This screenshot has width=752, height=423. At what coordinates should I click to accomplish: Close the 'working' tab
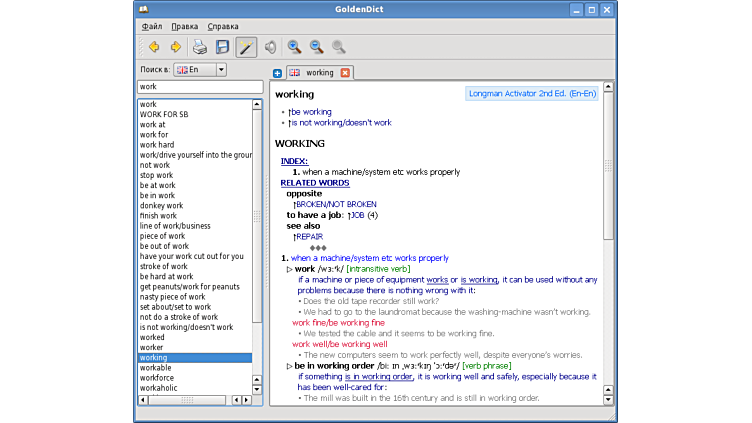(x=345, y=73)
